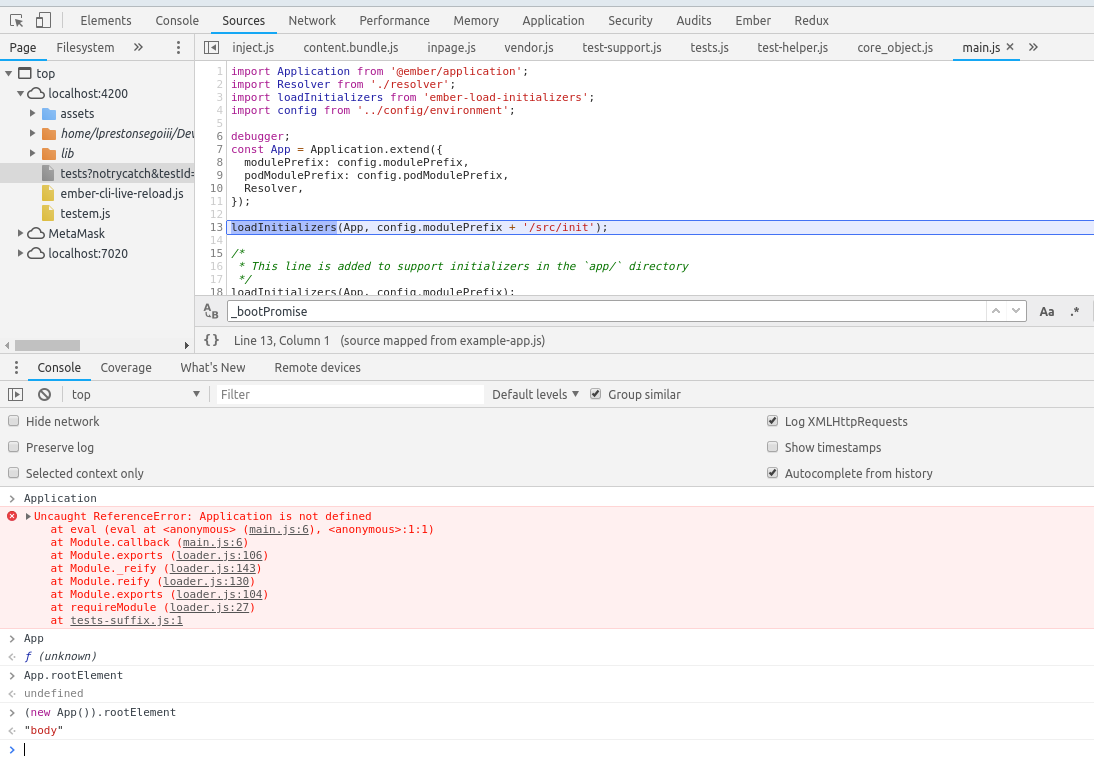
Task: Click the MetaMask cloud icon
Action: point(36,233)
